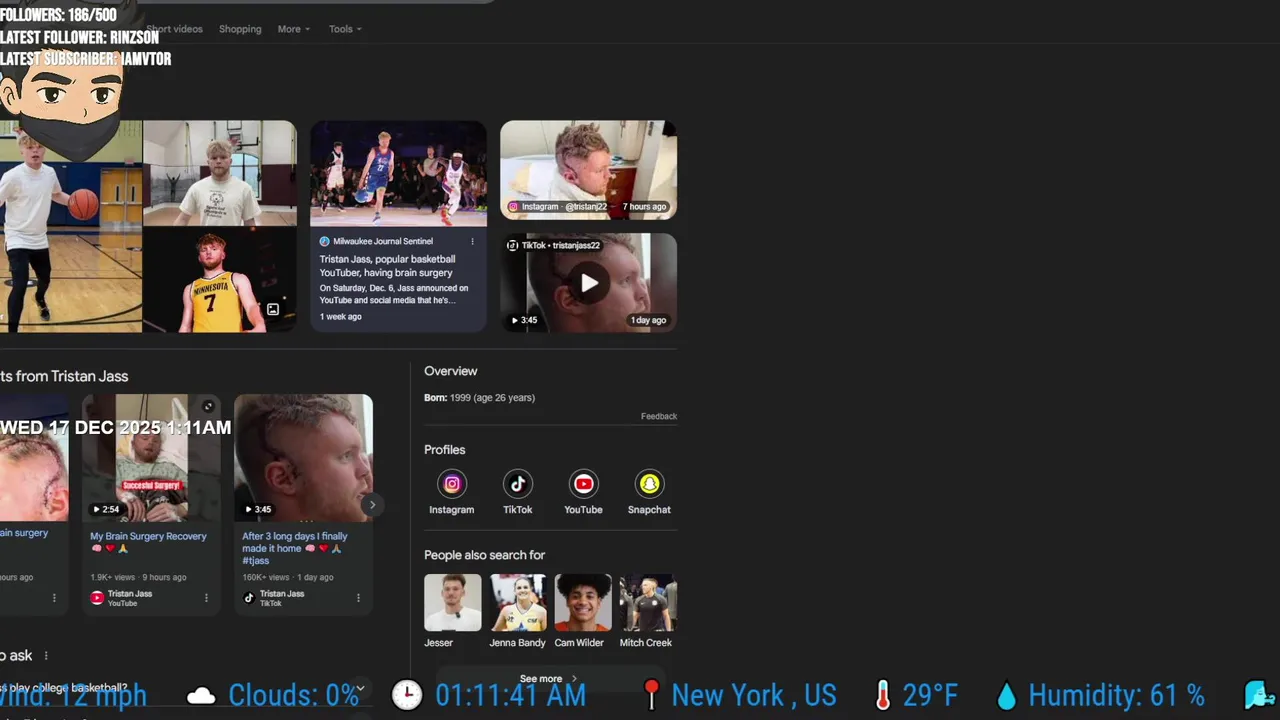Expand the People also ask question chevron
Viewport: 1280px width, 720px height.
(359, 688)
